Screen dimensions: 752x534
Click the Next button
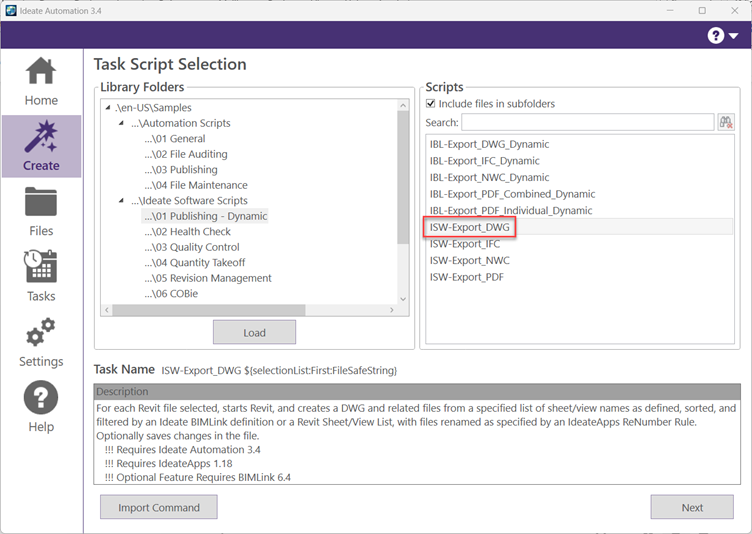point(692,507)
